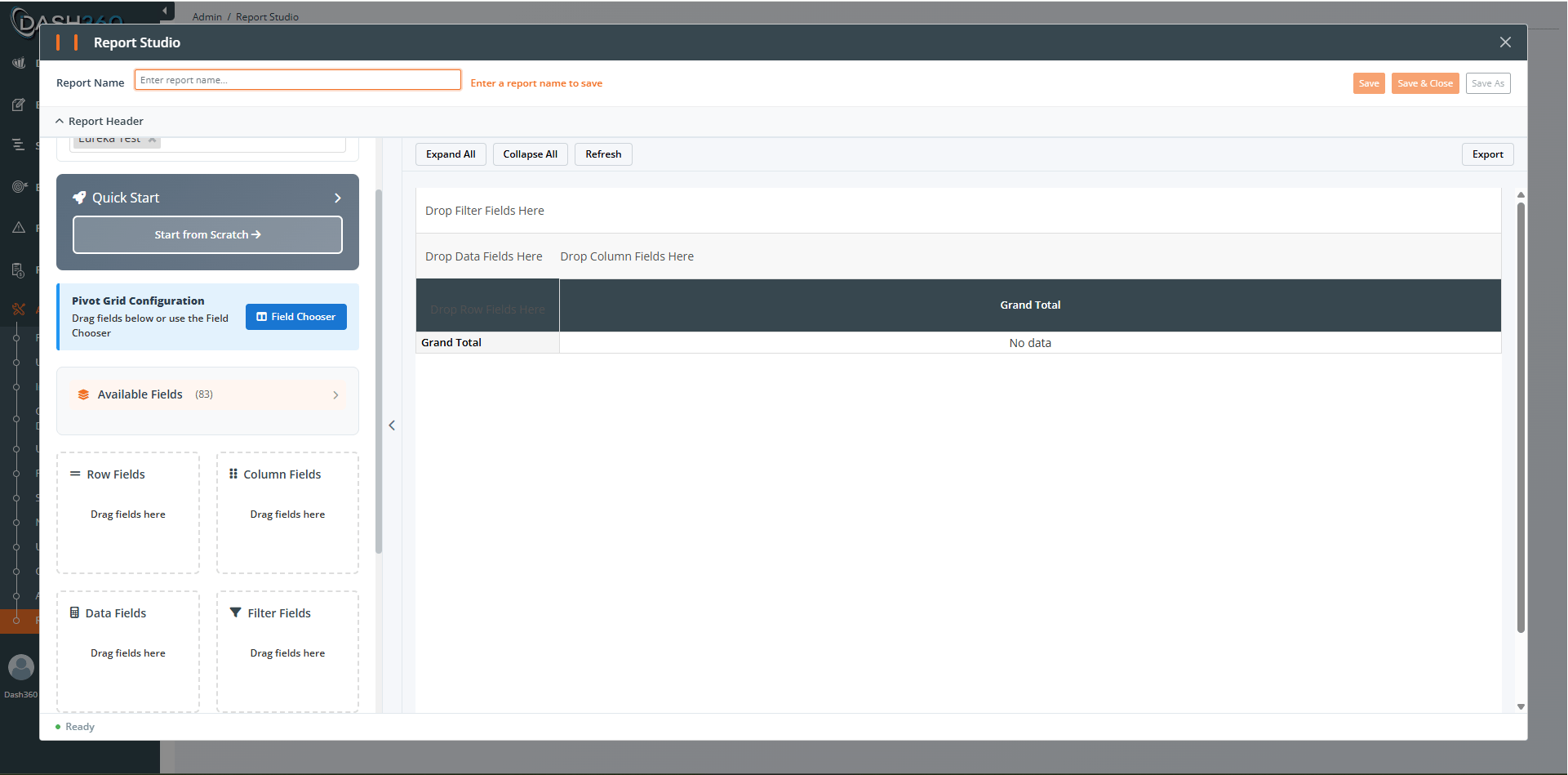Click the Grand Total row label

[487, 343]
